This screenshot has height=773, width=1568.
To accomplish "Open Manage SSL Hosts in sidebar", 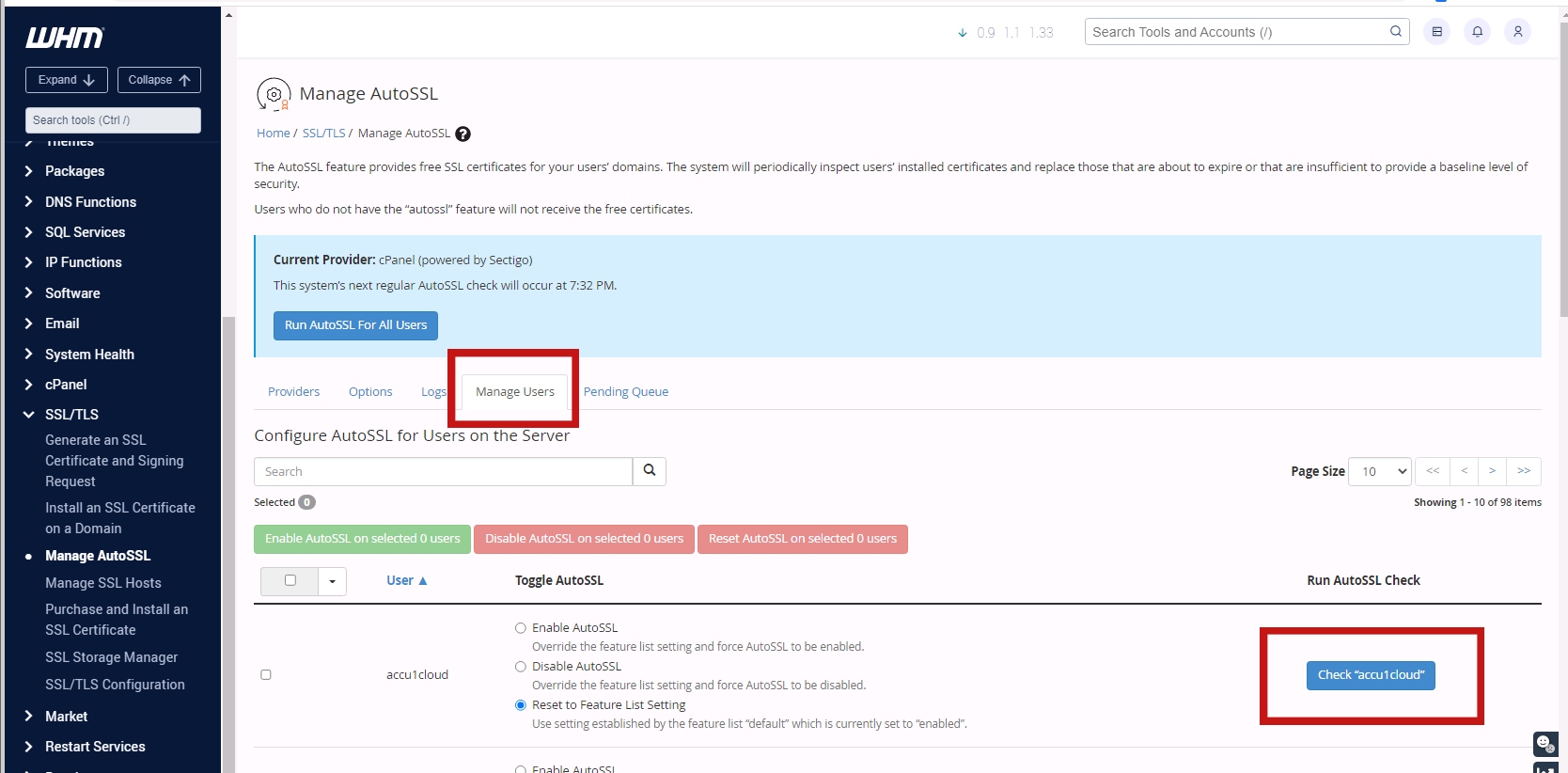I will 103,583.
